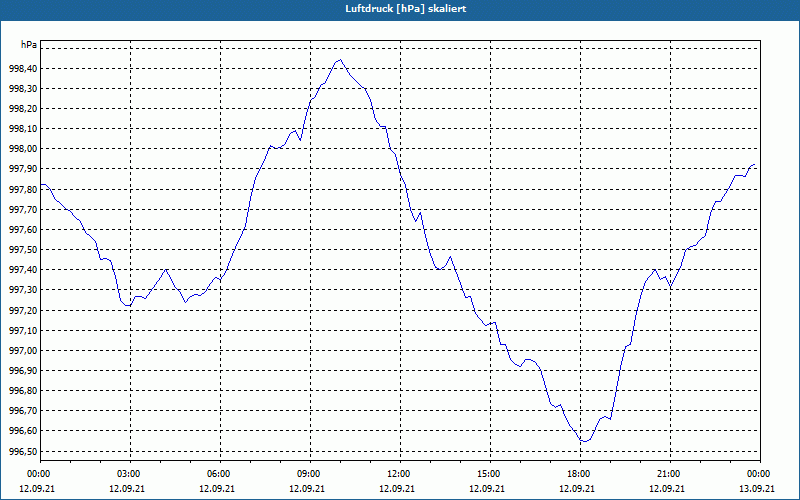The height and width of the screenshot is (500, 800).
Task: Click the 996,90 y-axis label
Action: pos(23,371)
